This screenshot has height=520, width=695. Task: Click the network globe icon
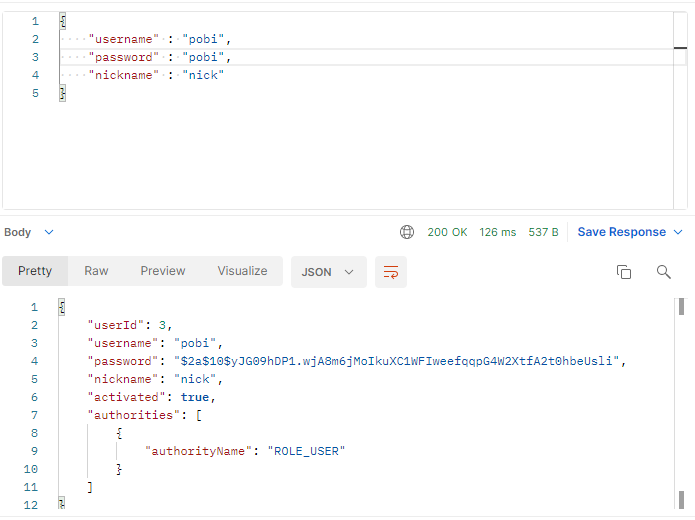(x=406, y=232)
